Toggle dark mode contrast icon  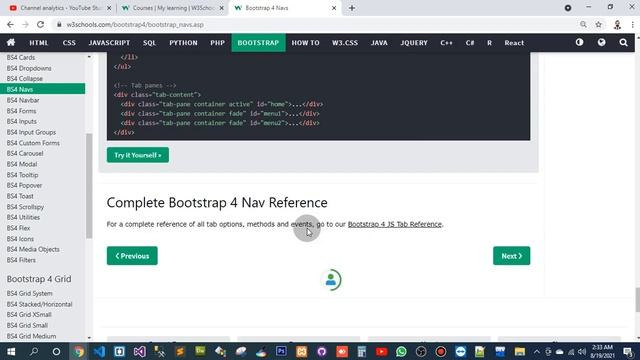click(x=579, y=42)
